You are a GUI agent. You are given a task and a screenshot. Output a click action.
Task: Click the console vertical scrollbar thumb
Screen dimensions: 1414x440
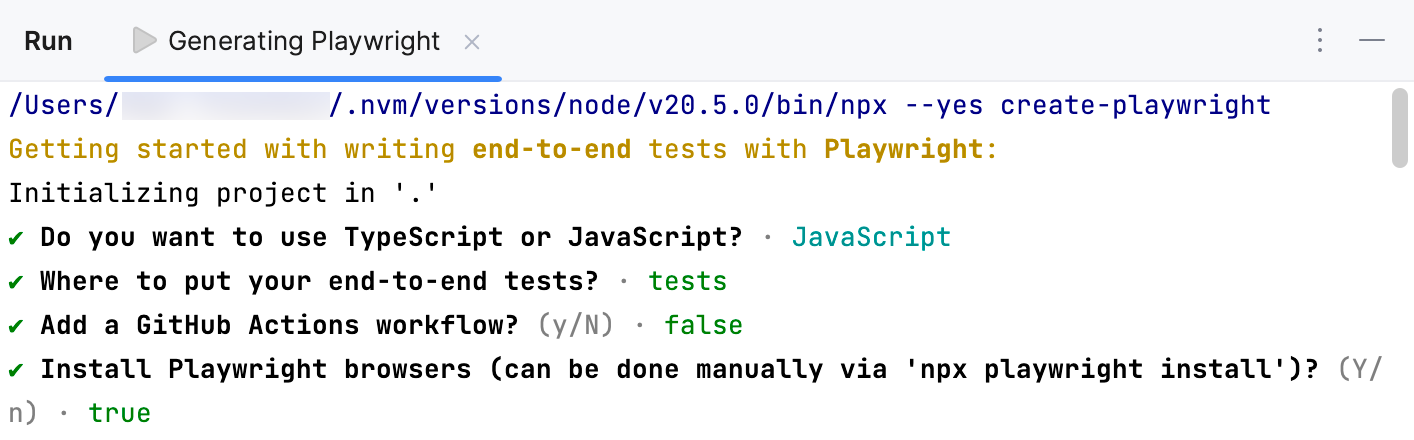(1401, 128)
